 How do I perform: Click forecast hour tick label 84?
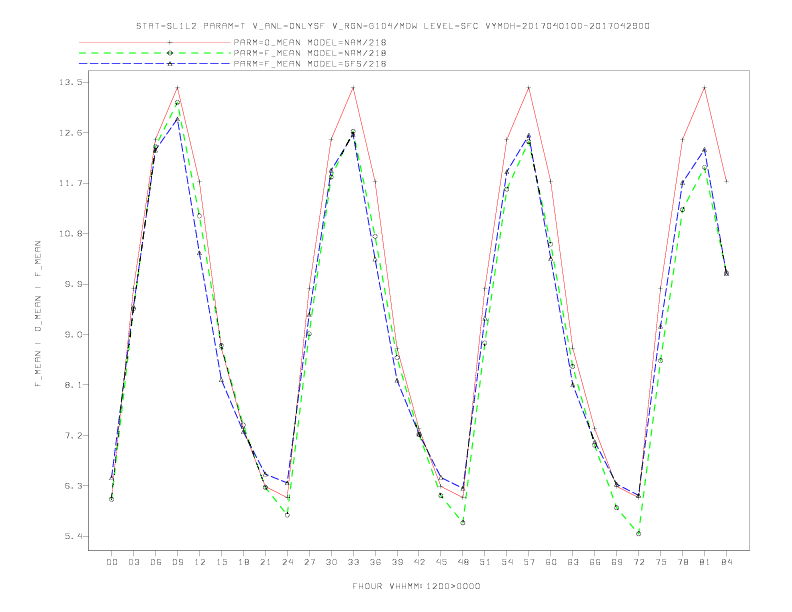726,562
